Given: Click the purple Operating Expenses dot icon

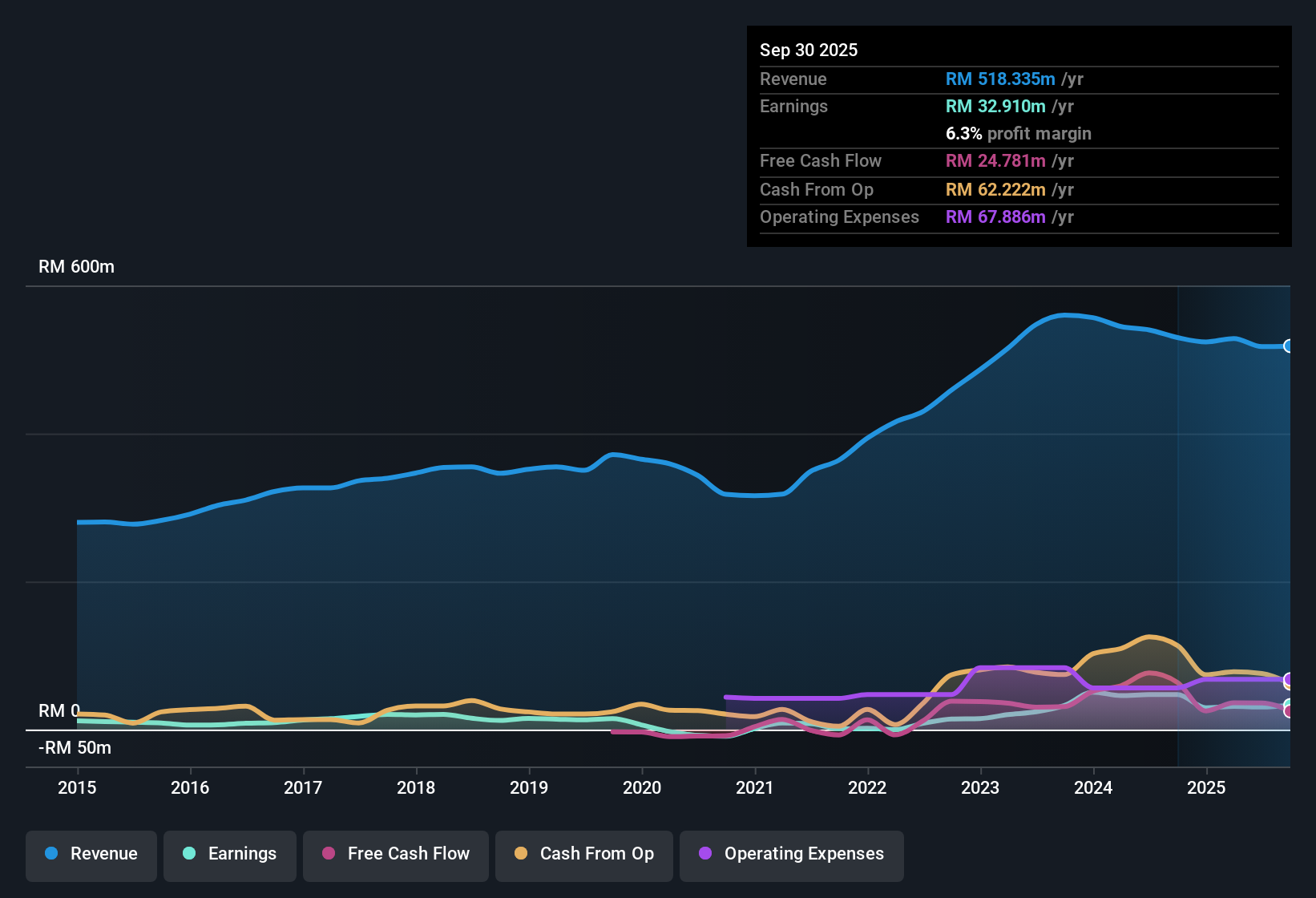Looking at the screenshot, I should click(705, 854).
